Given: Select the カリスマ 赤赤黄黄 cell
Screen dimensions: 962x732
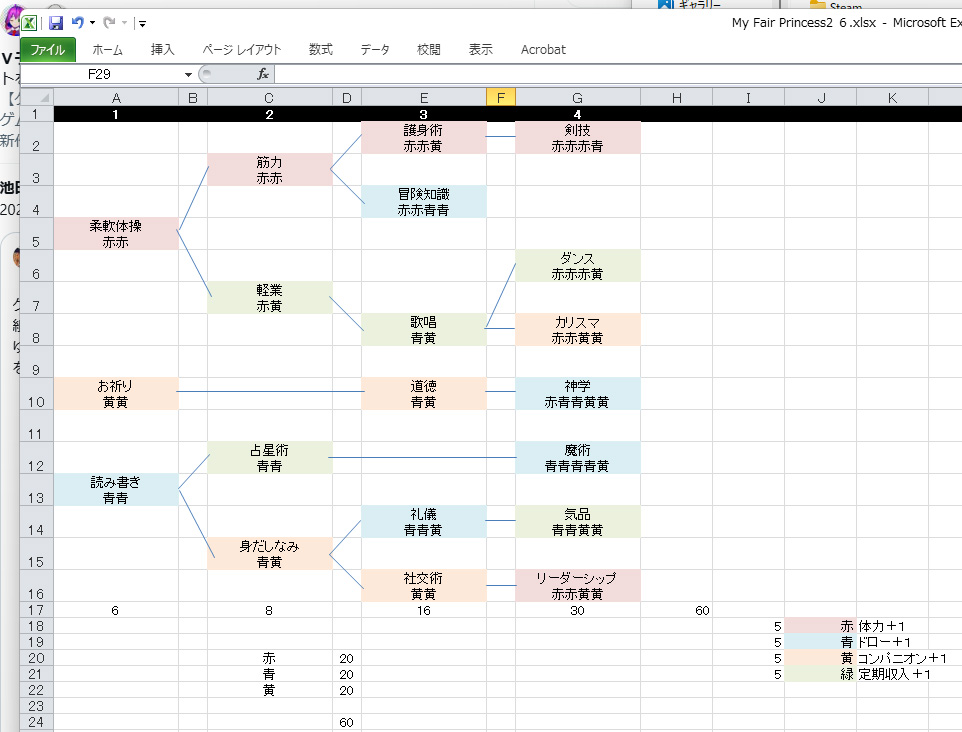Looking at the screenshot, I should coord(577,329).
